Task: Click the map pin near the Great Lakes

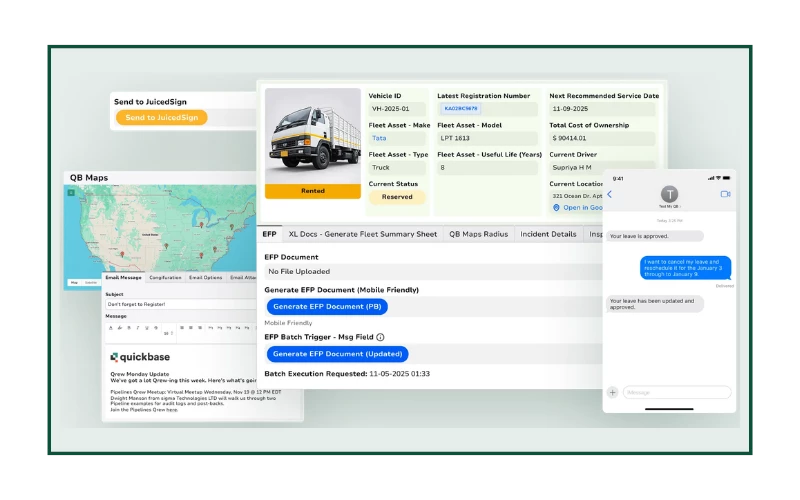Action: (x=202, y=225)
